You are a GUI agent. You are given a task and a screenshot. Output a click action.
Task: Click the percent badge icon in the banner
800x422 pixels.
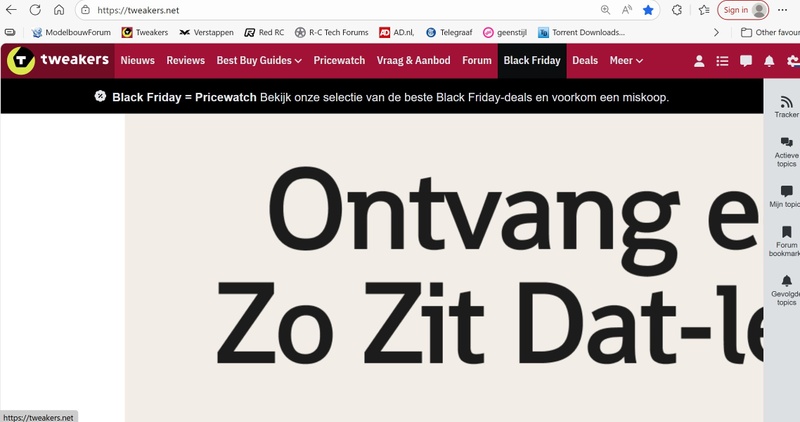click(x=101, y=96)
